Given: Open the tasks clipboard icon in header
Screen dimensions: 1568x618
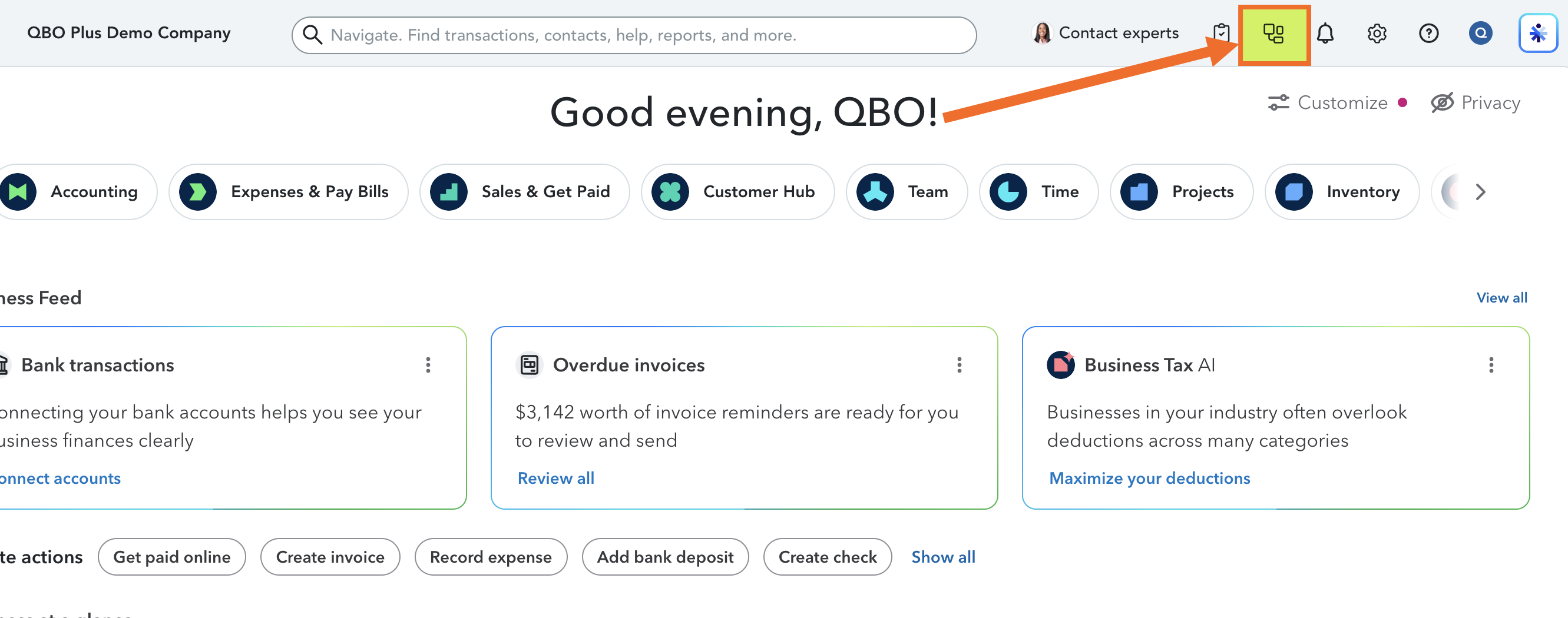Looking at the screenshot, I should pyautogui.click(x=1221, y=33).
